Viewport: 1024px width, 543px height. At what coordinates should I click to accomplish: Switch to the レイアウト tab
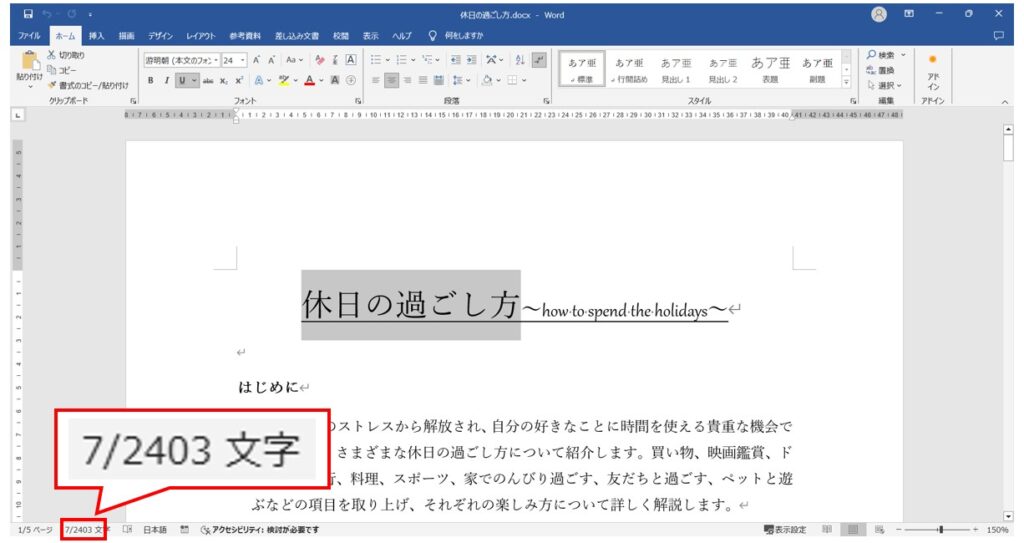(x=200, y=36)
